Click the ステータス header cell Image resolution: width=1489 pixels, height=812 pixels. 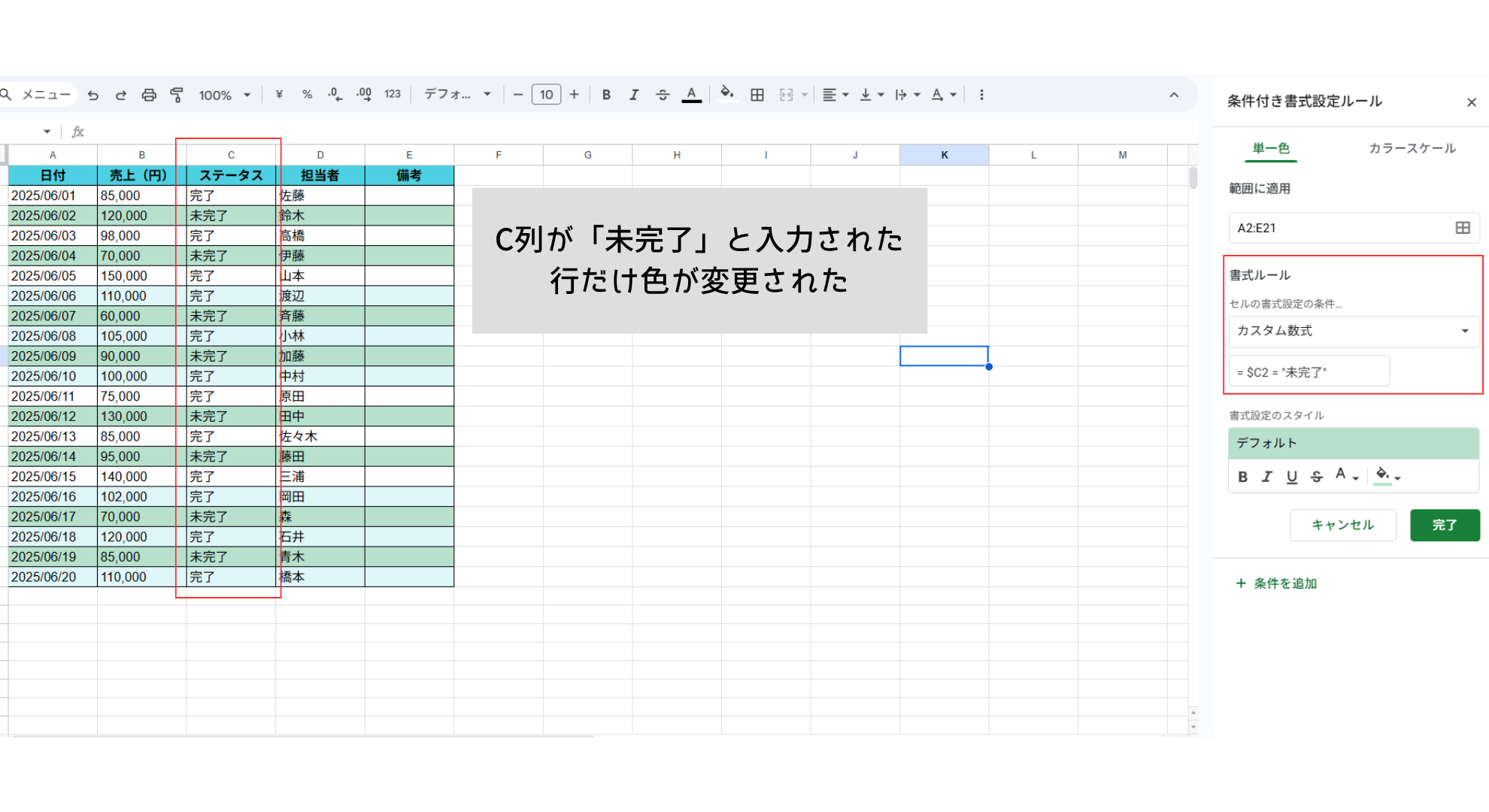(x=231, y=175)
